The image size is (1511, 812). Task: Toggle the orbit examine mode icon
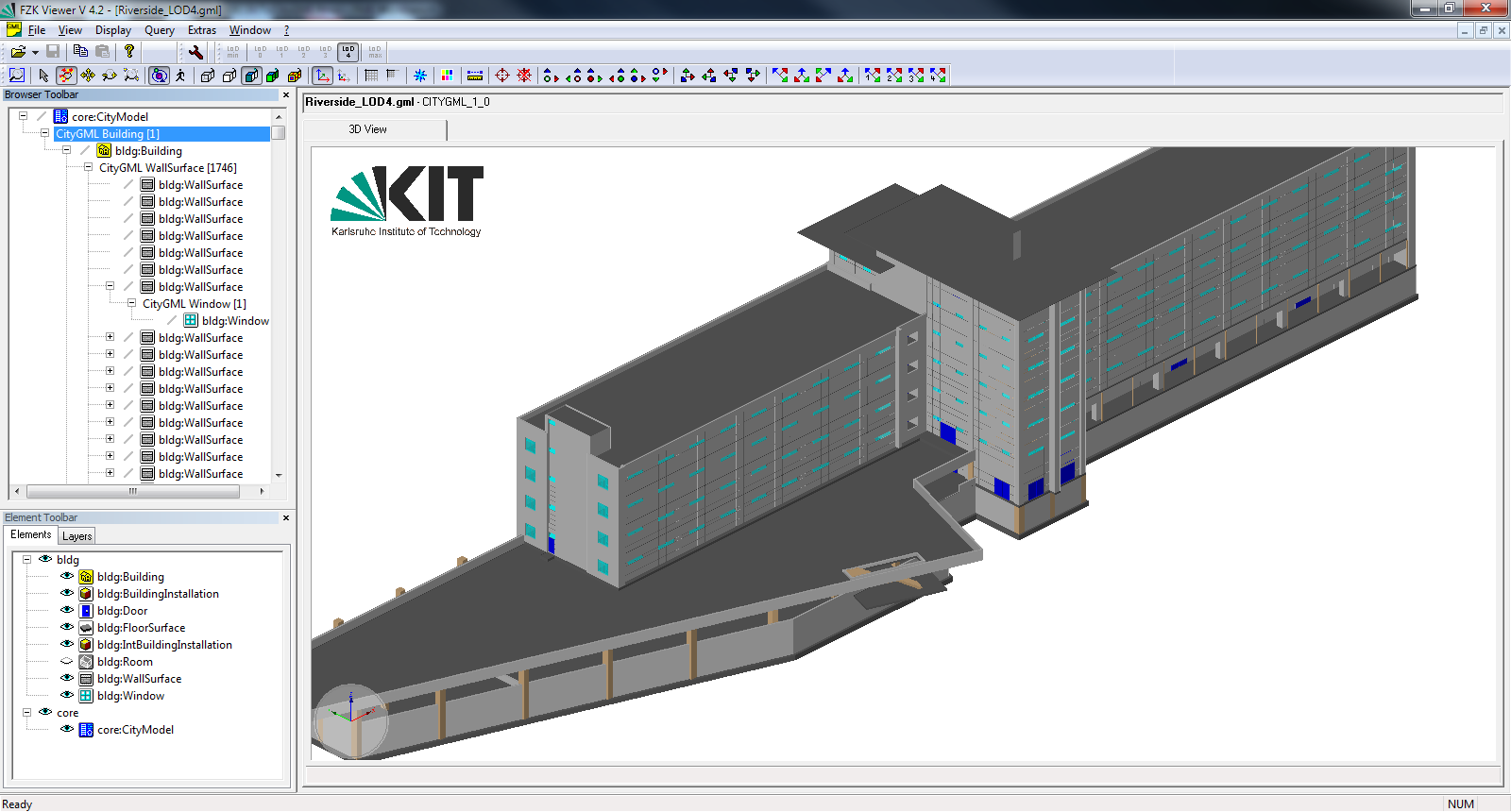160,76
